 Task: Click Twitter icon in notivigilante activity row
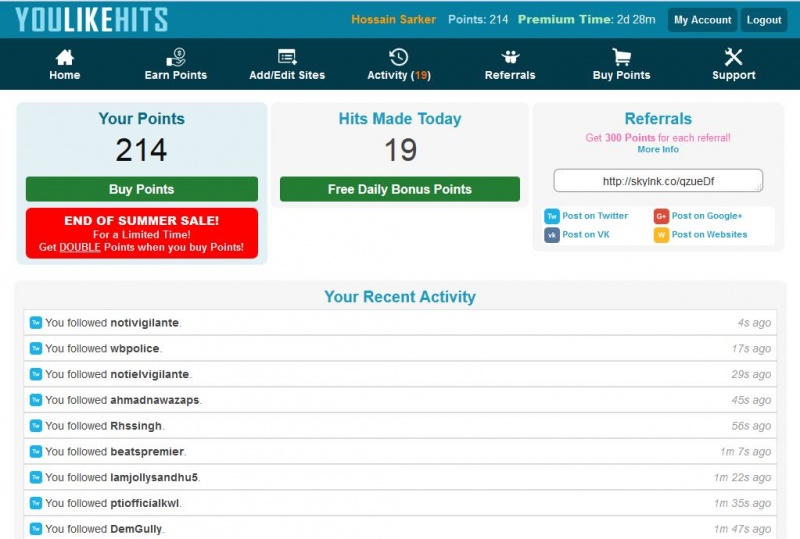36,323
